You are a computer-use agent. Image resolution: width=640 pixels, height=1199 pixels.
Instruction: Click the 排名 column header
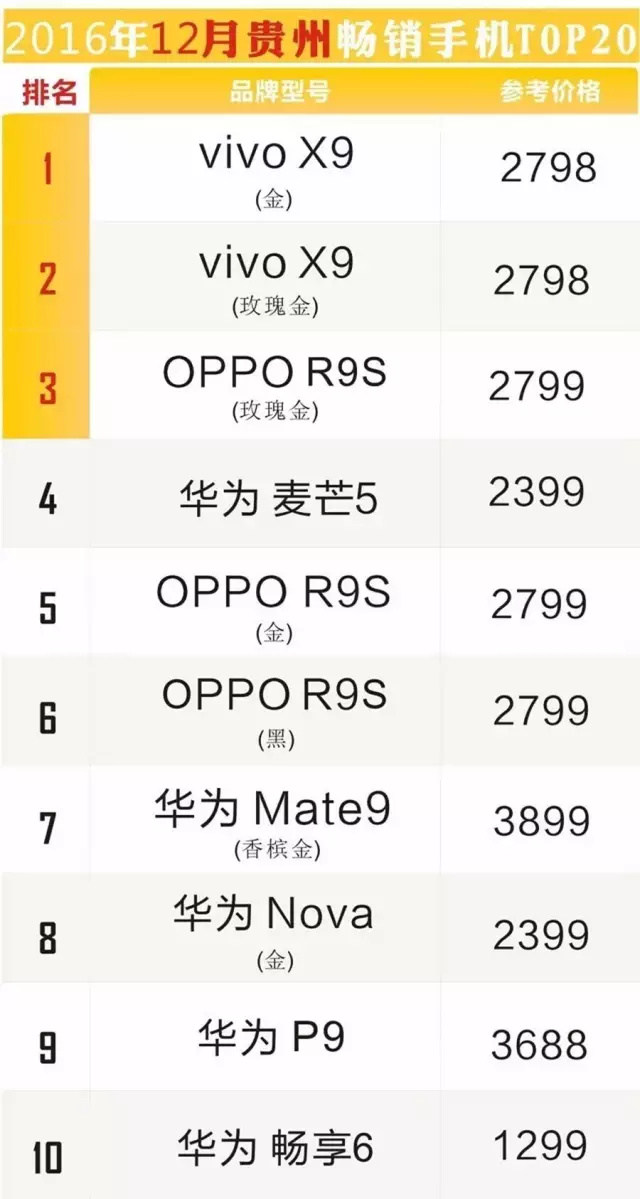tap(49, 93)
